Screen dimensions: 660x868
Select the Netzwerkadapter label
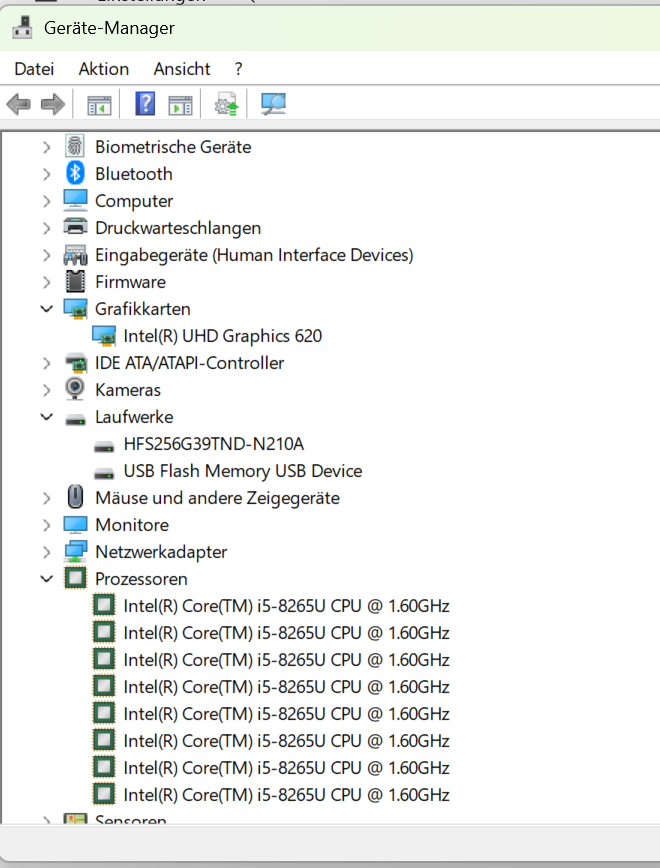pyautogui.click(x=161, y=551)
